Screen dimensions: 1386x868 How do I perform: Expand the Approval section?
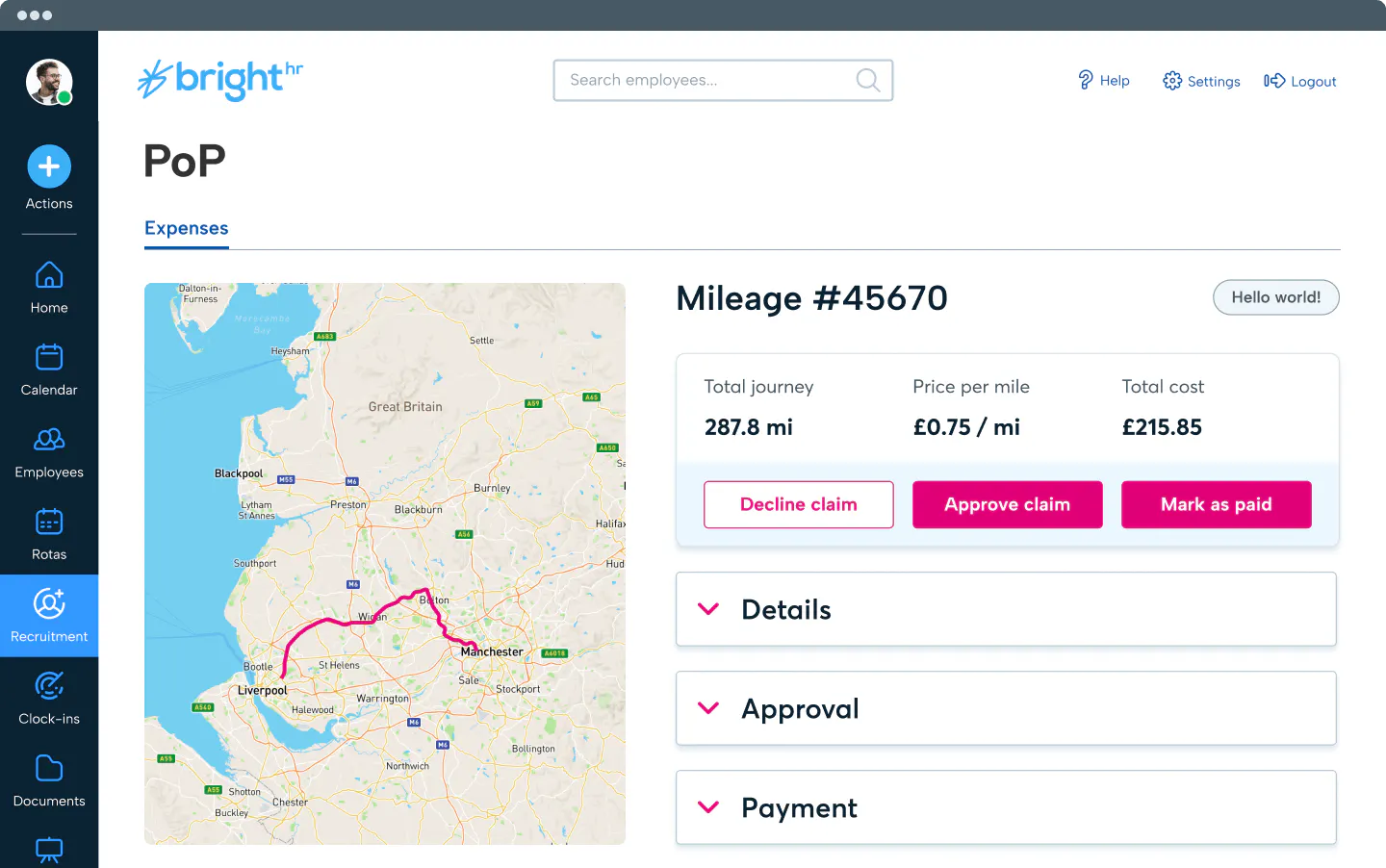coord(1006,708)
